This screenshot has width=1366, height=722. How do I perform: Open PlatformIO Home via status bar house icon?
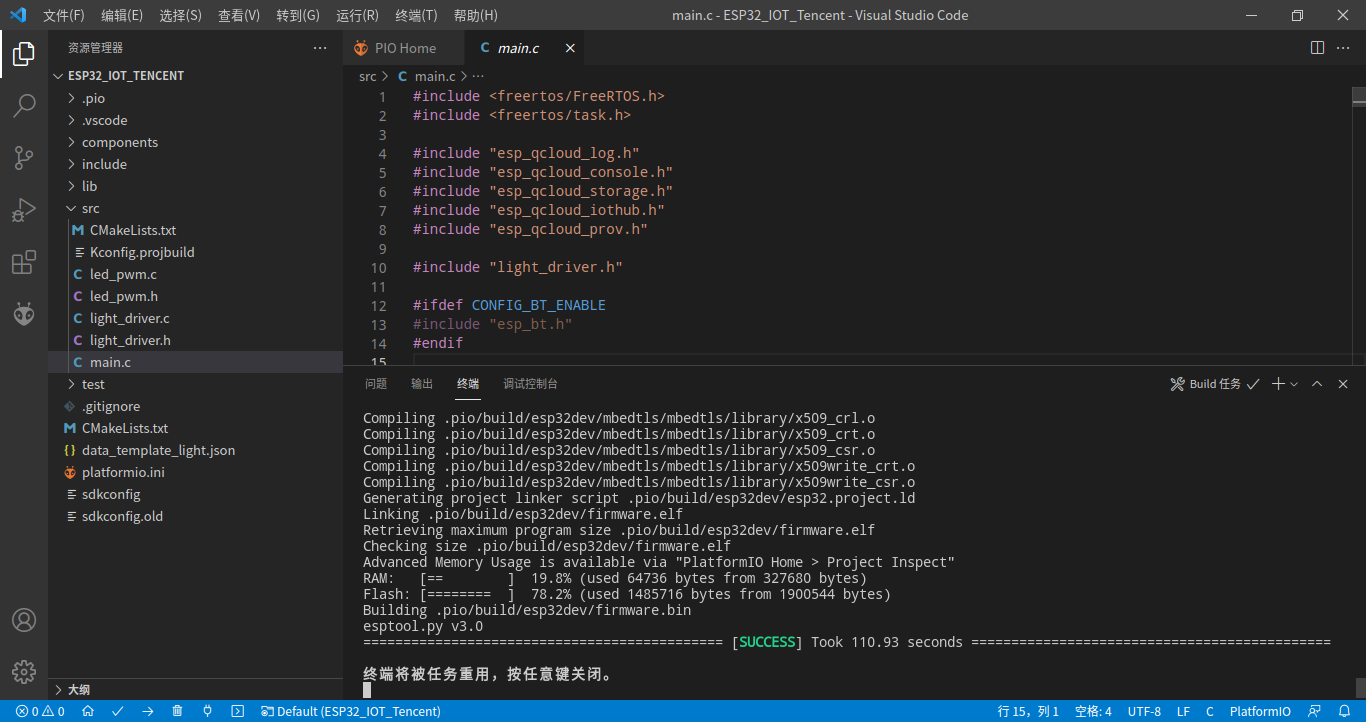click(x=87, y=711)
